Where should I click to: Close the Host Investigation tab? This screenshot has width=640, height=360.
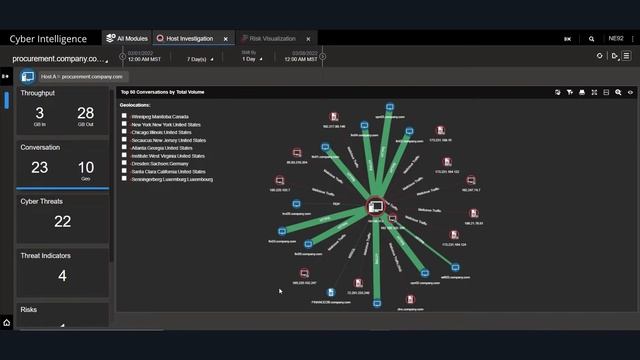click(x=226, y=39)
